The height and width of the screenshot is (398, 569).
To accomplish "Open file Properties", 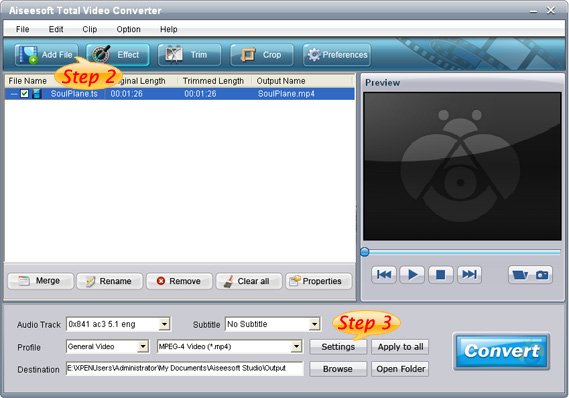I will coord(319,281).
